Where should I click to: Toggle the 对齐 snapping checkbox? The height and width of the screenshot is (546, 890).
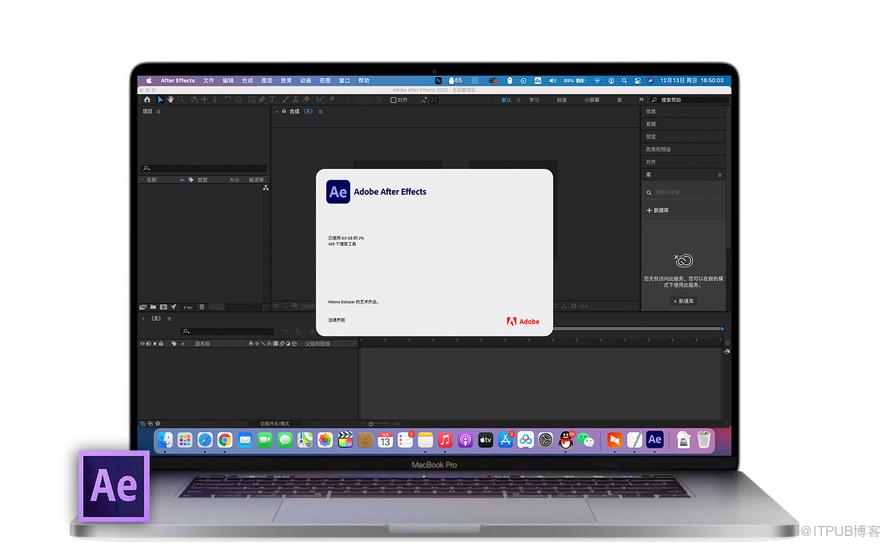coord(393,100)
